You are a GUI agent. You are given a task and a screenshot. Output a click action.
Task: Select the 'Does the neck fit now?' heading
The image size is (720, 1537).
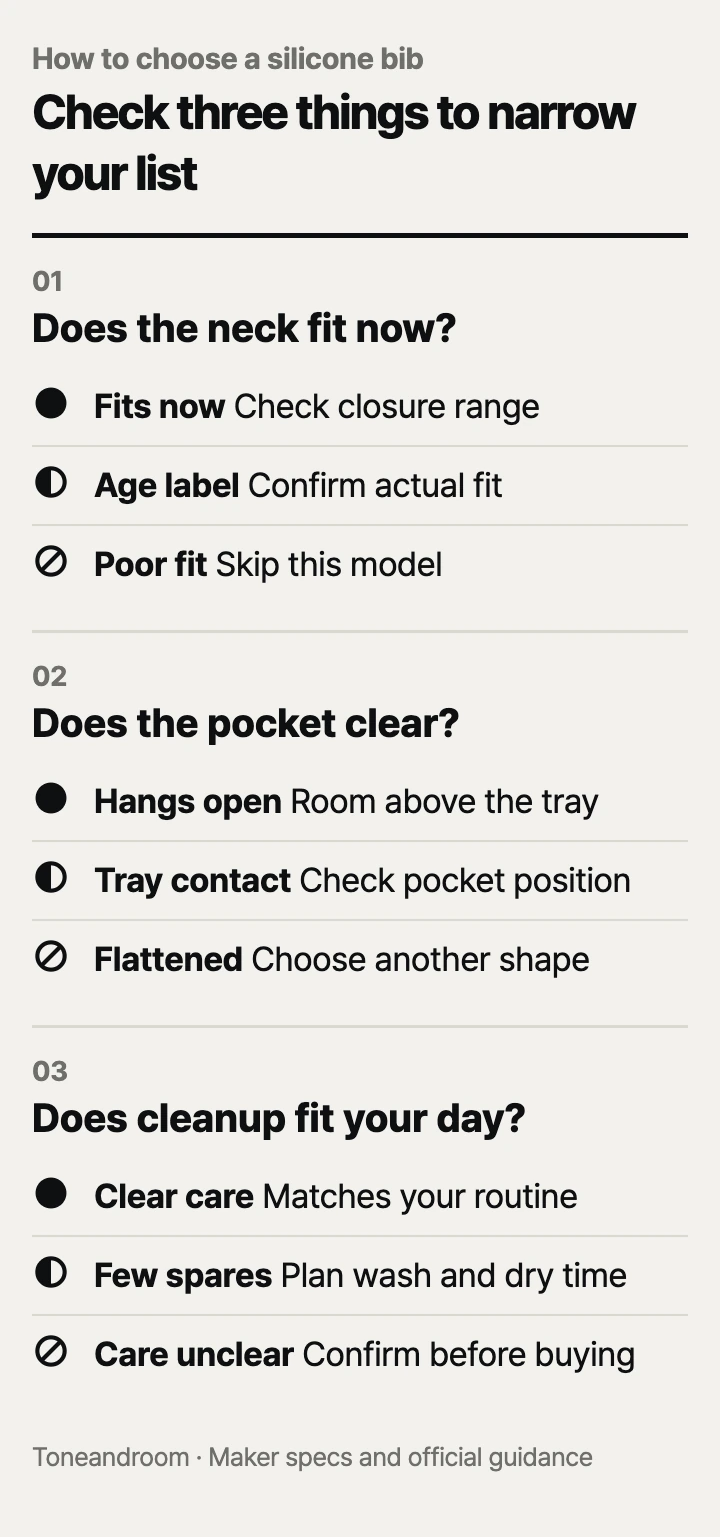244,328
